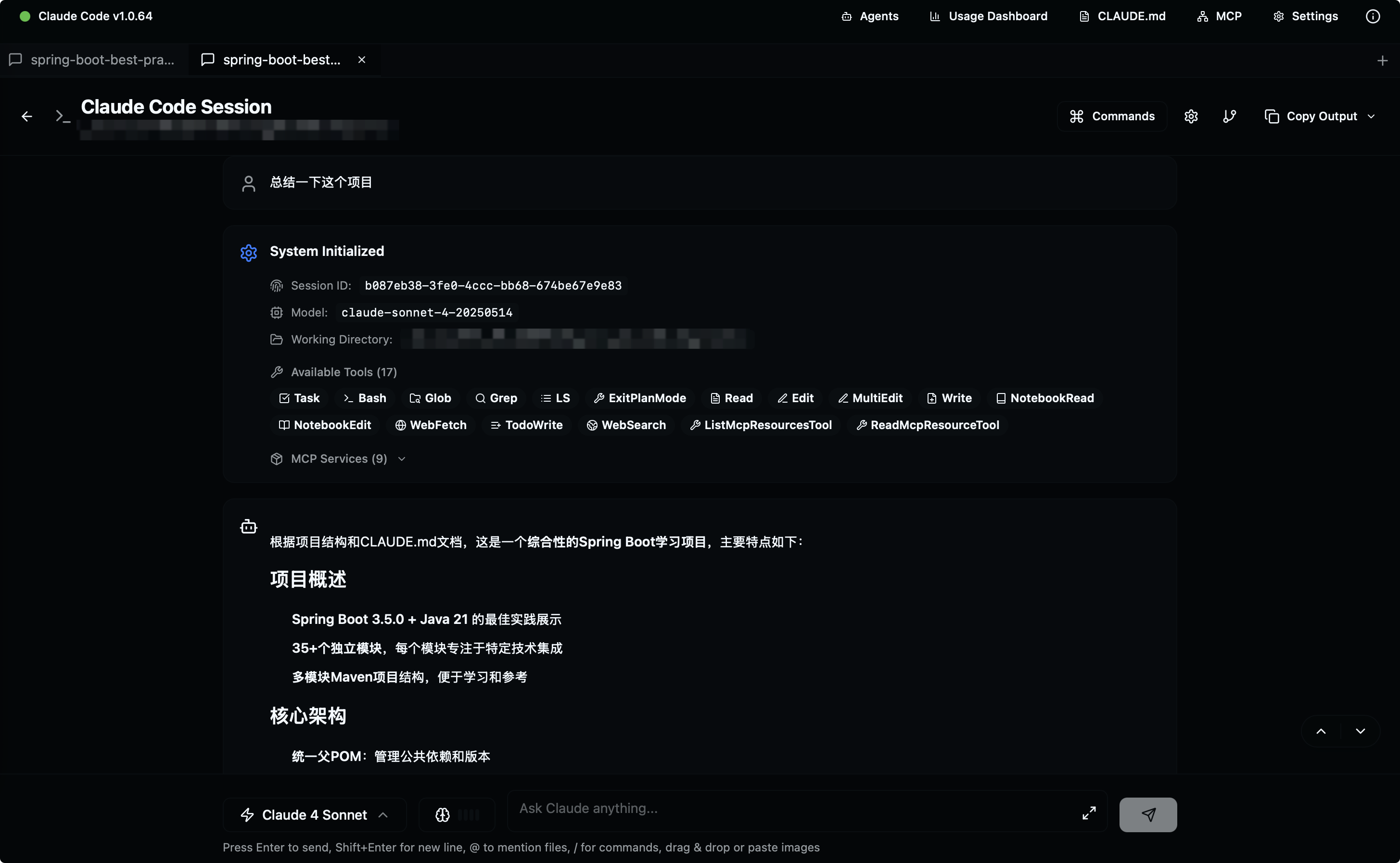Select the user prompt 总结一下这个项目

(321, 183)
